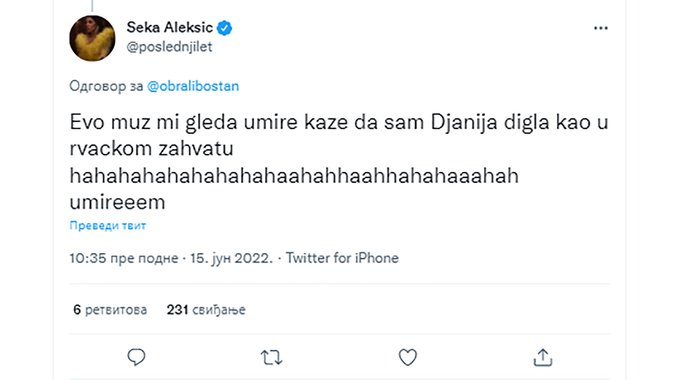View the 231 свиђање likes list

[206, 310]
